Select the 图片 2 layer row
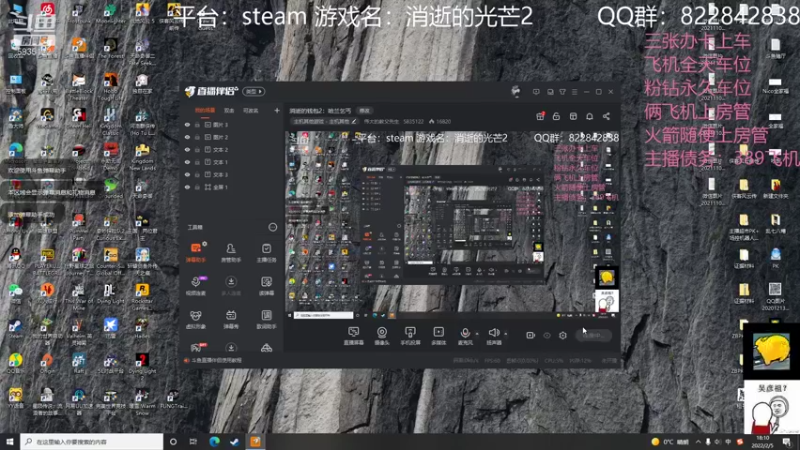 coord(232,137)
